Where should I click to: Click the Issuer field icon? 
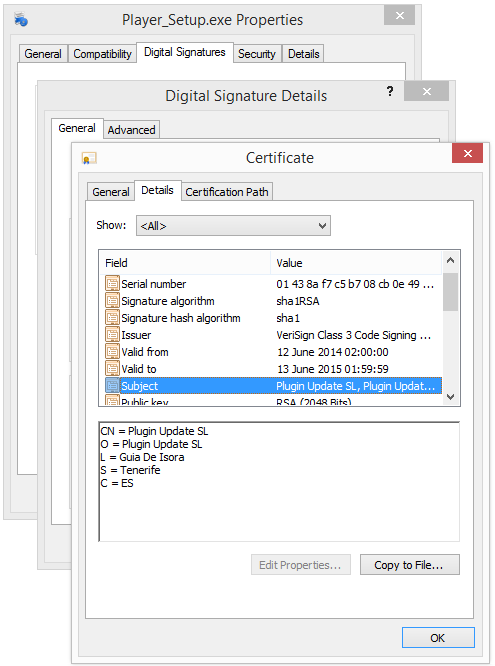(112, 335)
